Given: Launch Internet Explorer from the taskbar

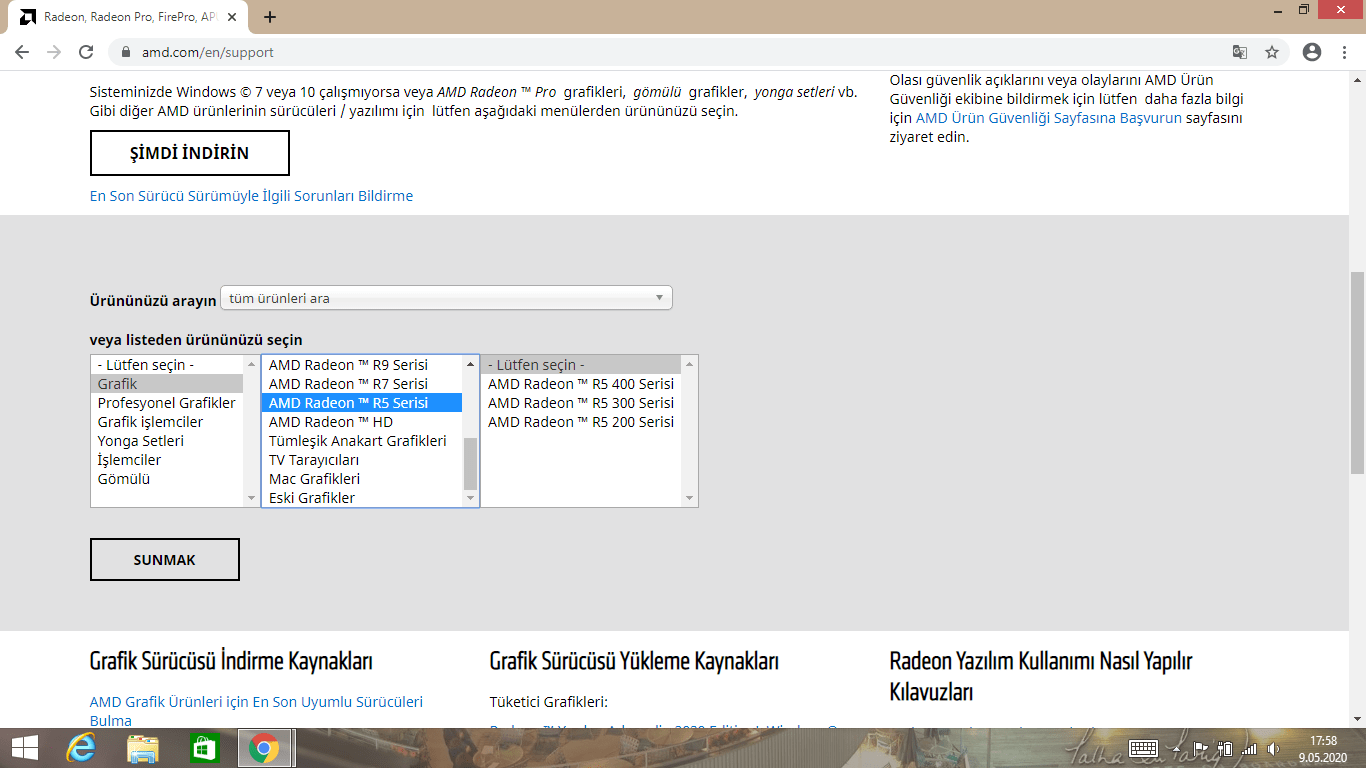Looking at the screenshot, I should pyautogui.click(x=82, y=747).
